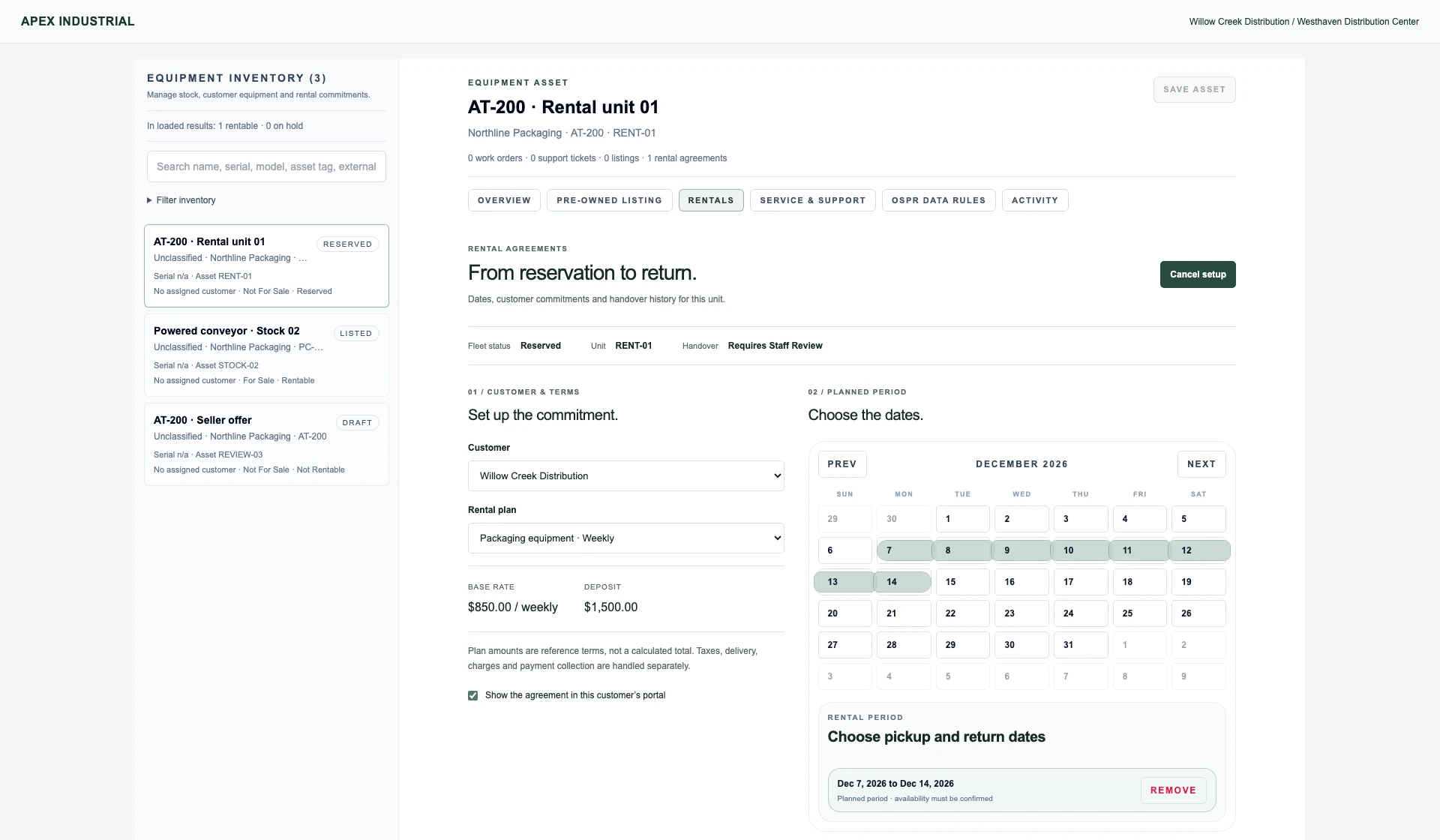Click the '$850.00 / weekly' base rate
Screen dimensions: 1440x840
513,607
